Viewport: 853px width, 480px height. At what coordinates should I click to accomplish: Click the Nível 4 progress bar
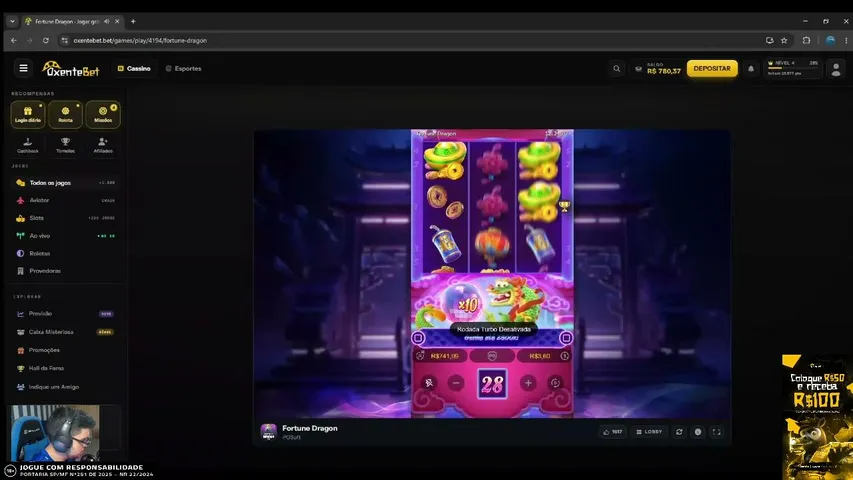click(x=792, y=68)
